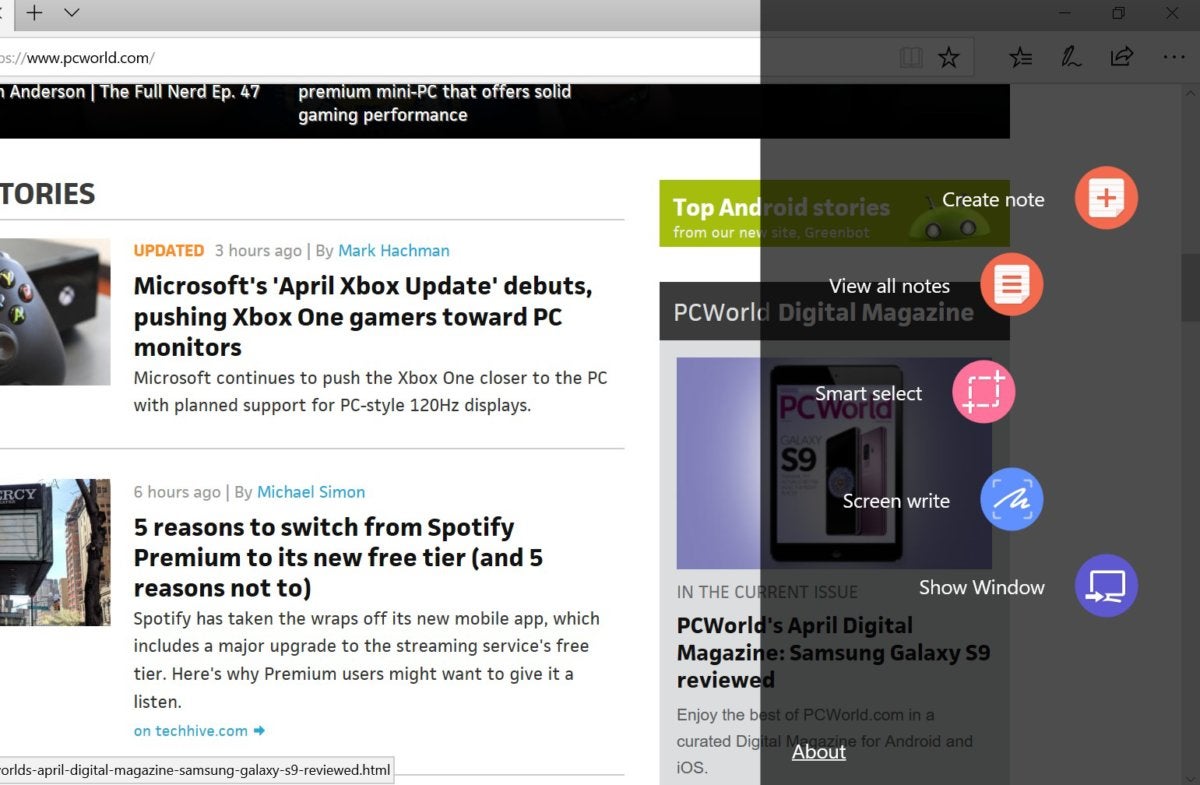The image size is (1200, 785).
Task: Click the UPDATED label on the Xbox story
Action: click(169, 251)
